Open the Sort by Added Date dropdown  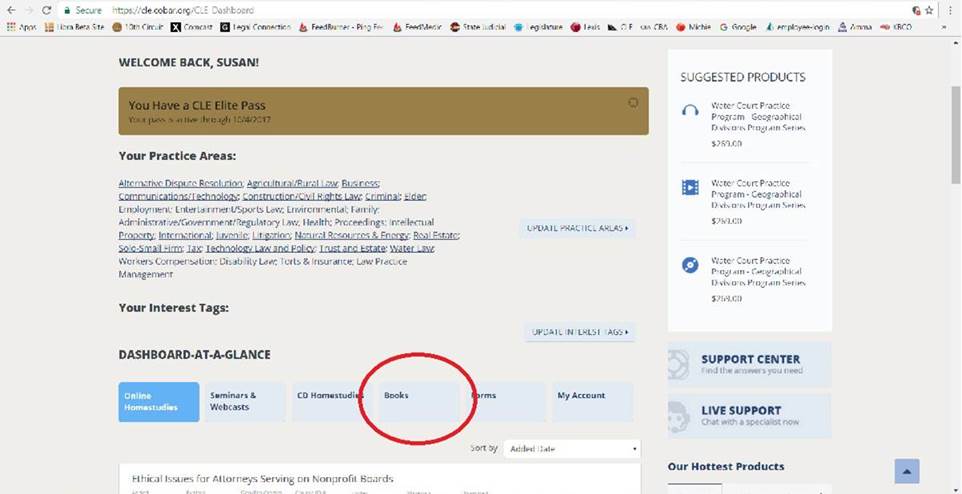click(x=572, y=449)
